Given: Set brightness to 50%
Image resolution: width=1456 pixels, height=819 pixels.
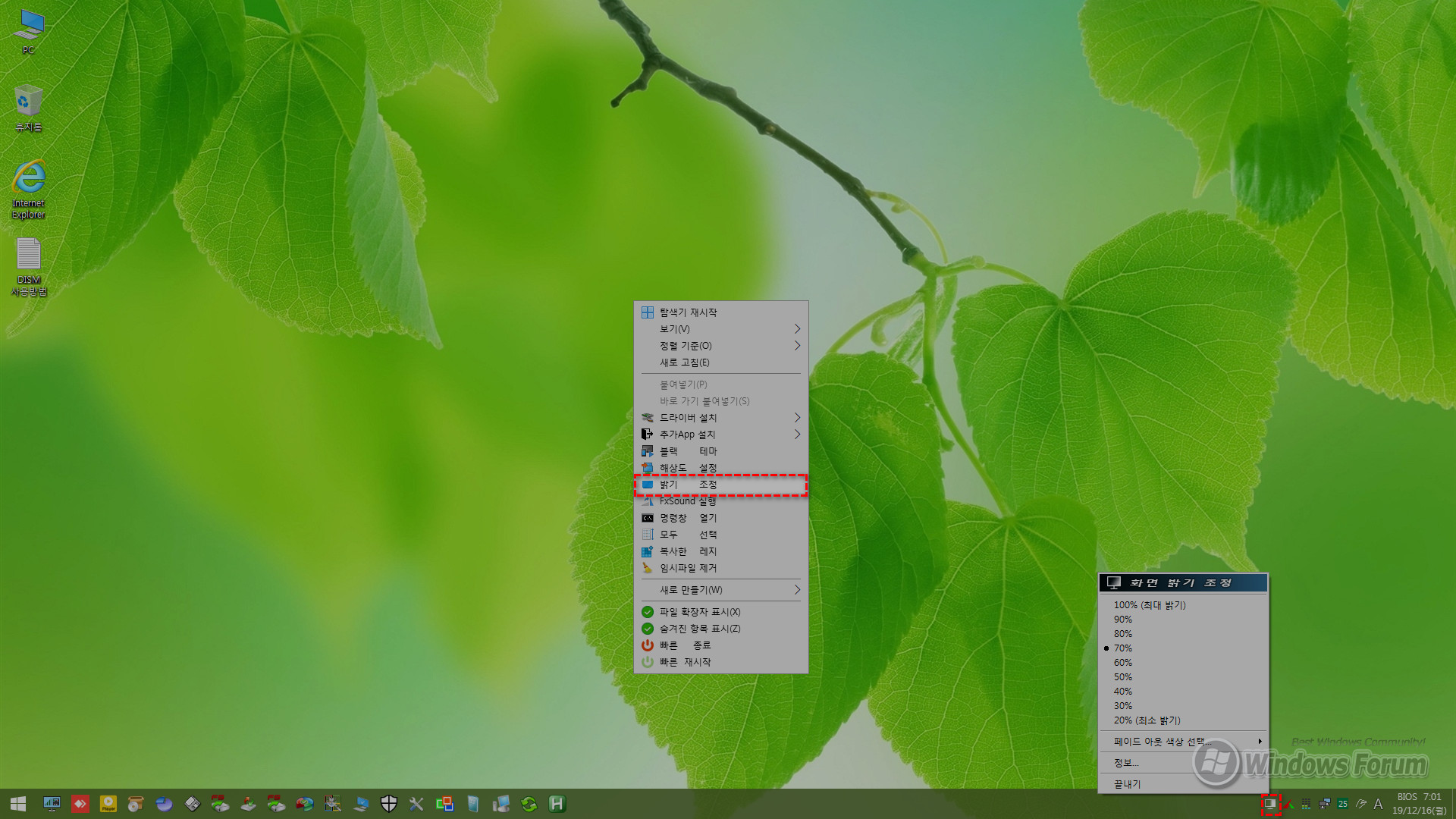Looking at the screenshot, I should pos(1183,677).
